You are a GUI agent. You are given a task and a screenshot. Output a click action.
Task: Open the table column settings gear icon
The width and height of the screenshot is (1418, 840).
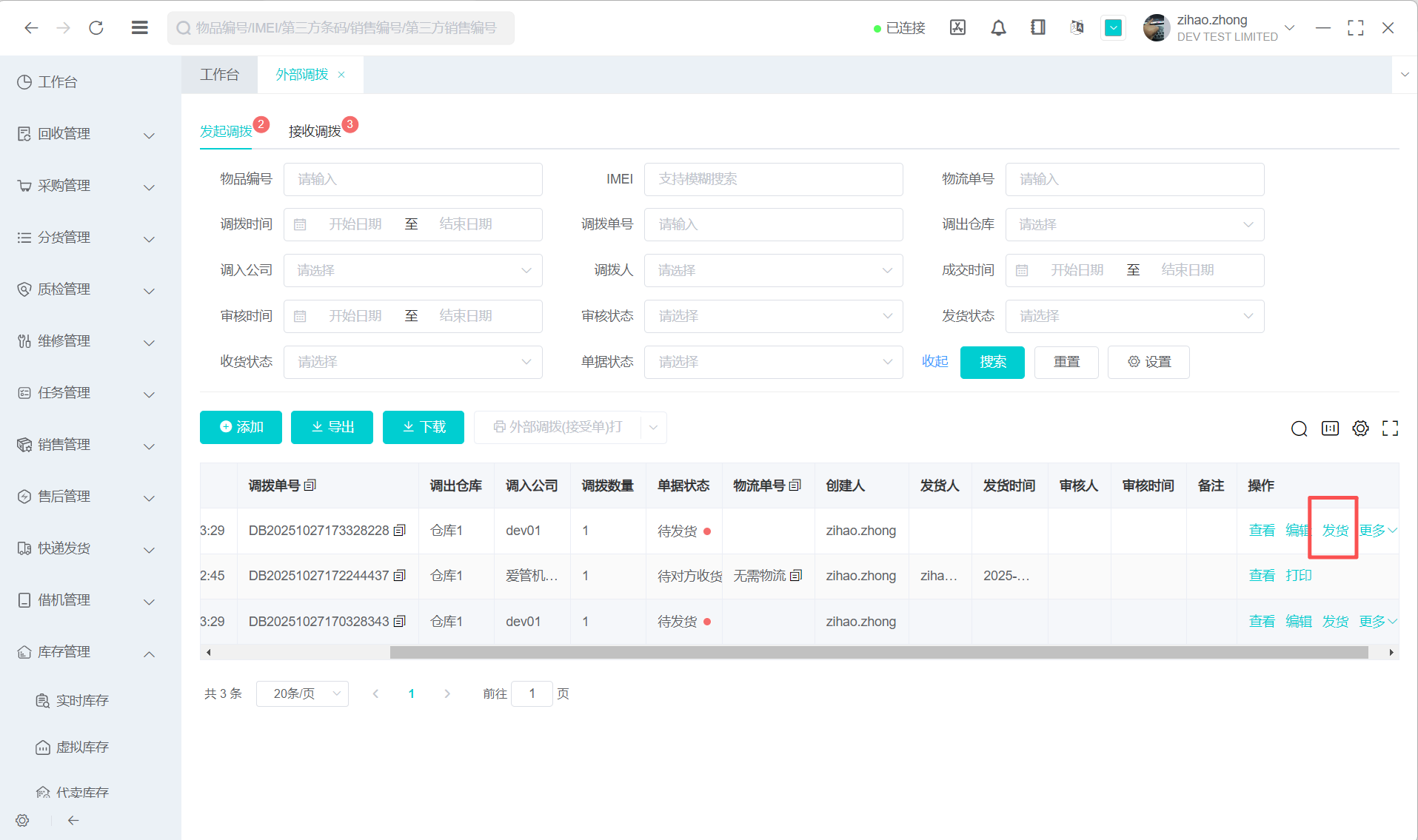pos(1360,429)
